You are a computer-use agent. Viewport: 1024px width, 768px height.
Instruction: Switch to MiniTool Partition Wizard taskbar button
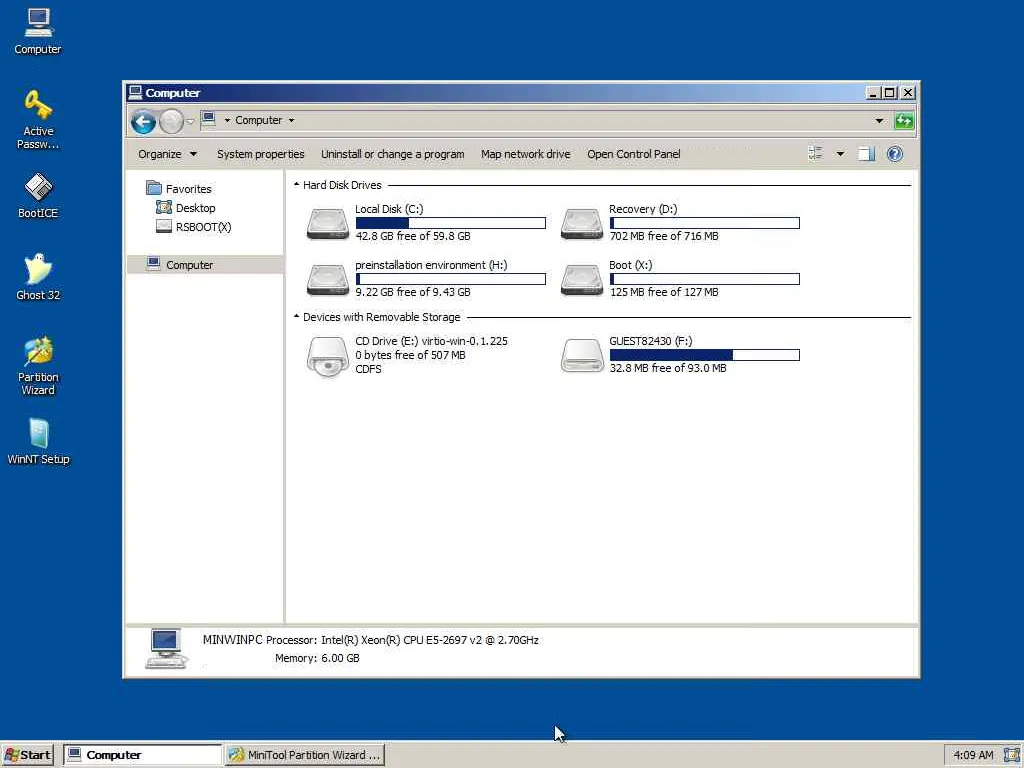[x=305, y=755]
